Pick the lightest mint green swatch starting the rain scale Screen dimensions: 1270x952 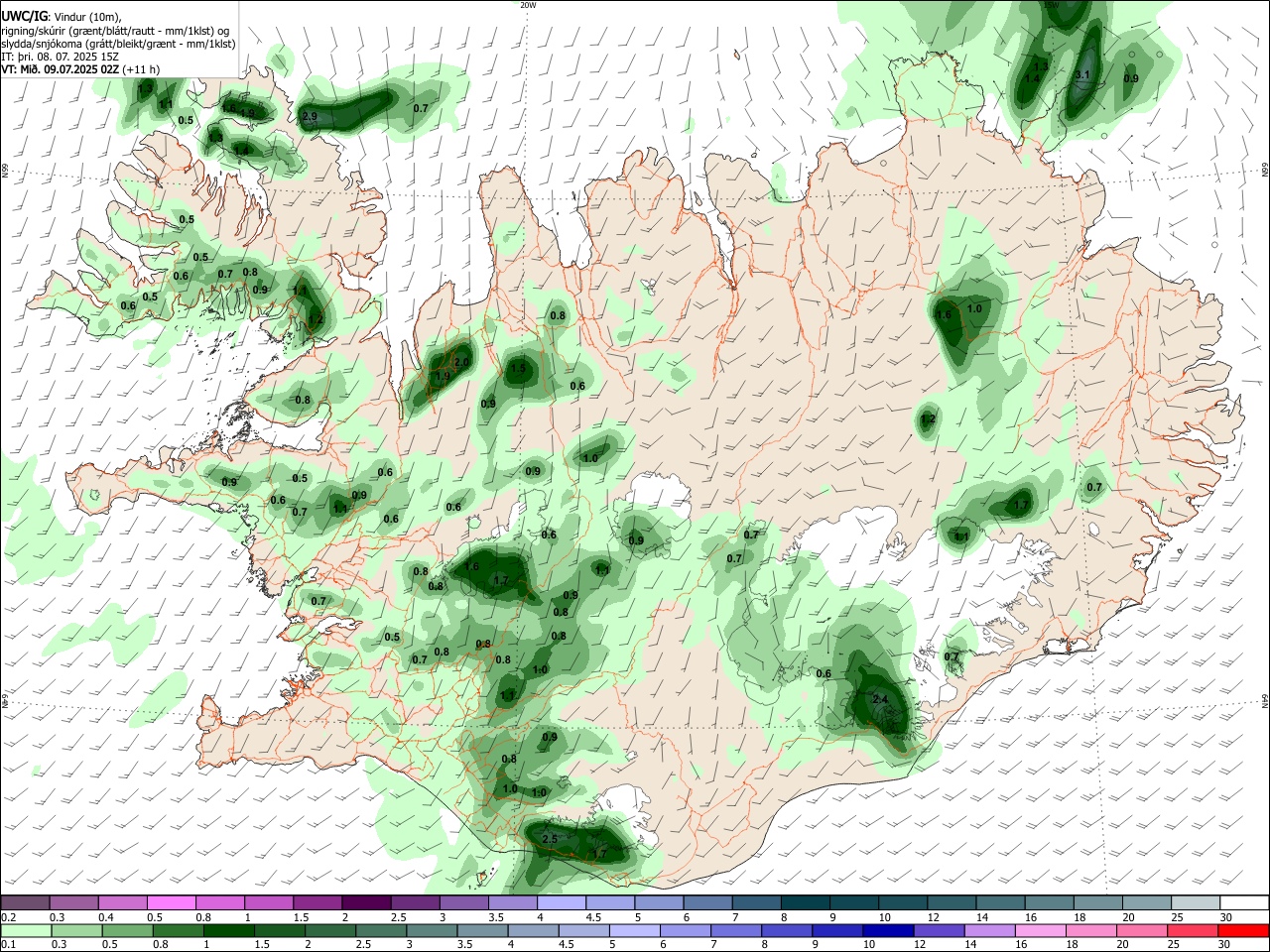point(26,930)
